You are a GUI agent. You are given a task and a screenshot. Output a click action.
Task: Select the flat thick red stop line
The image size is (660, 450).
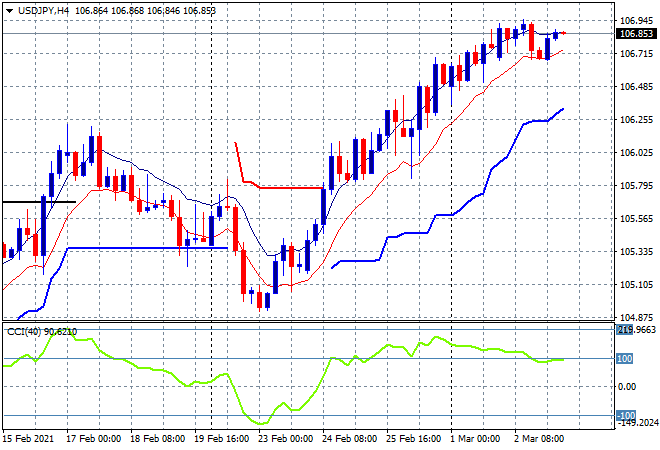point(290,188)
